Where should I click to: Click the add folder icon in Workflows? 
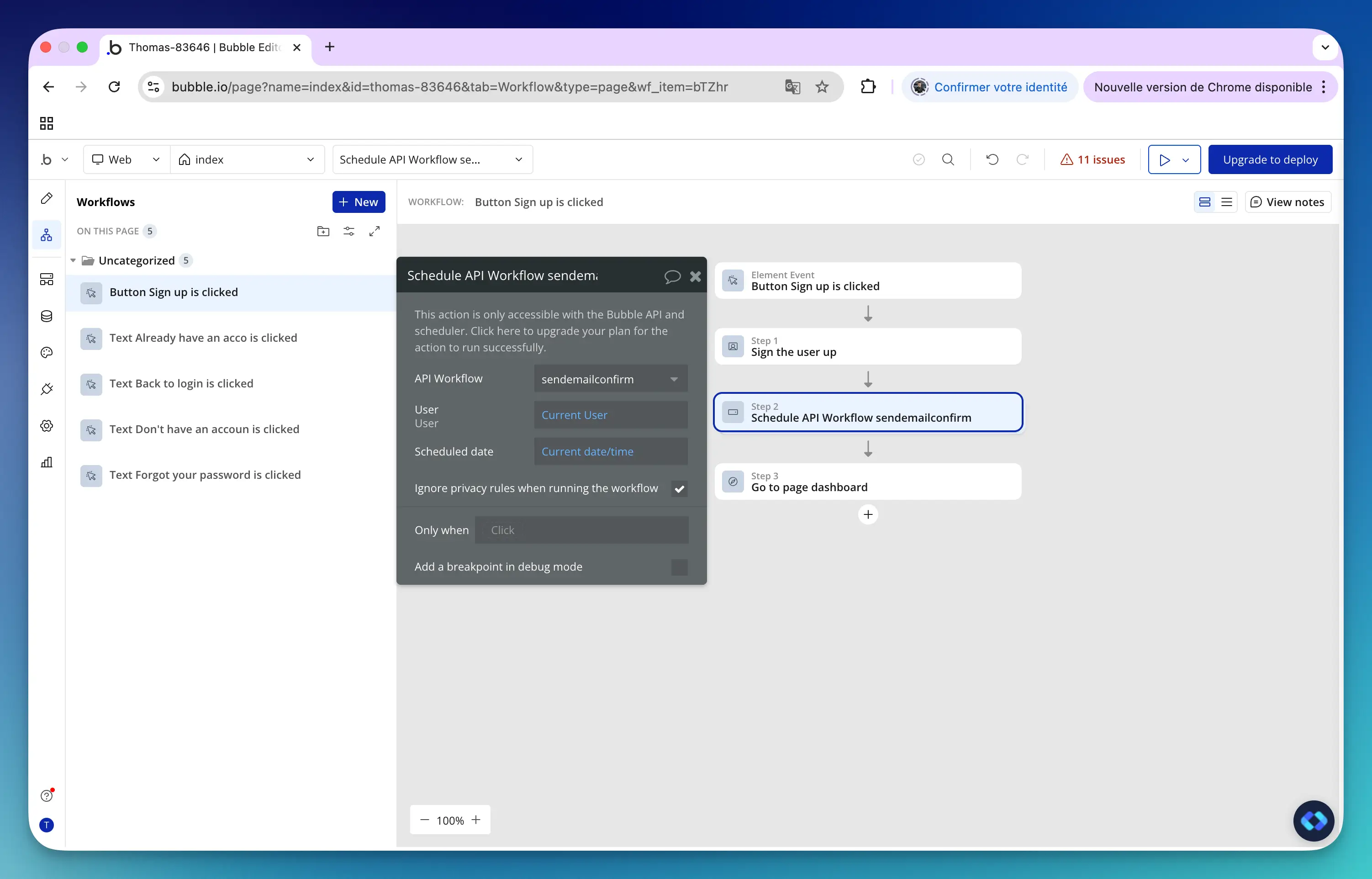[323, 231]
